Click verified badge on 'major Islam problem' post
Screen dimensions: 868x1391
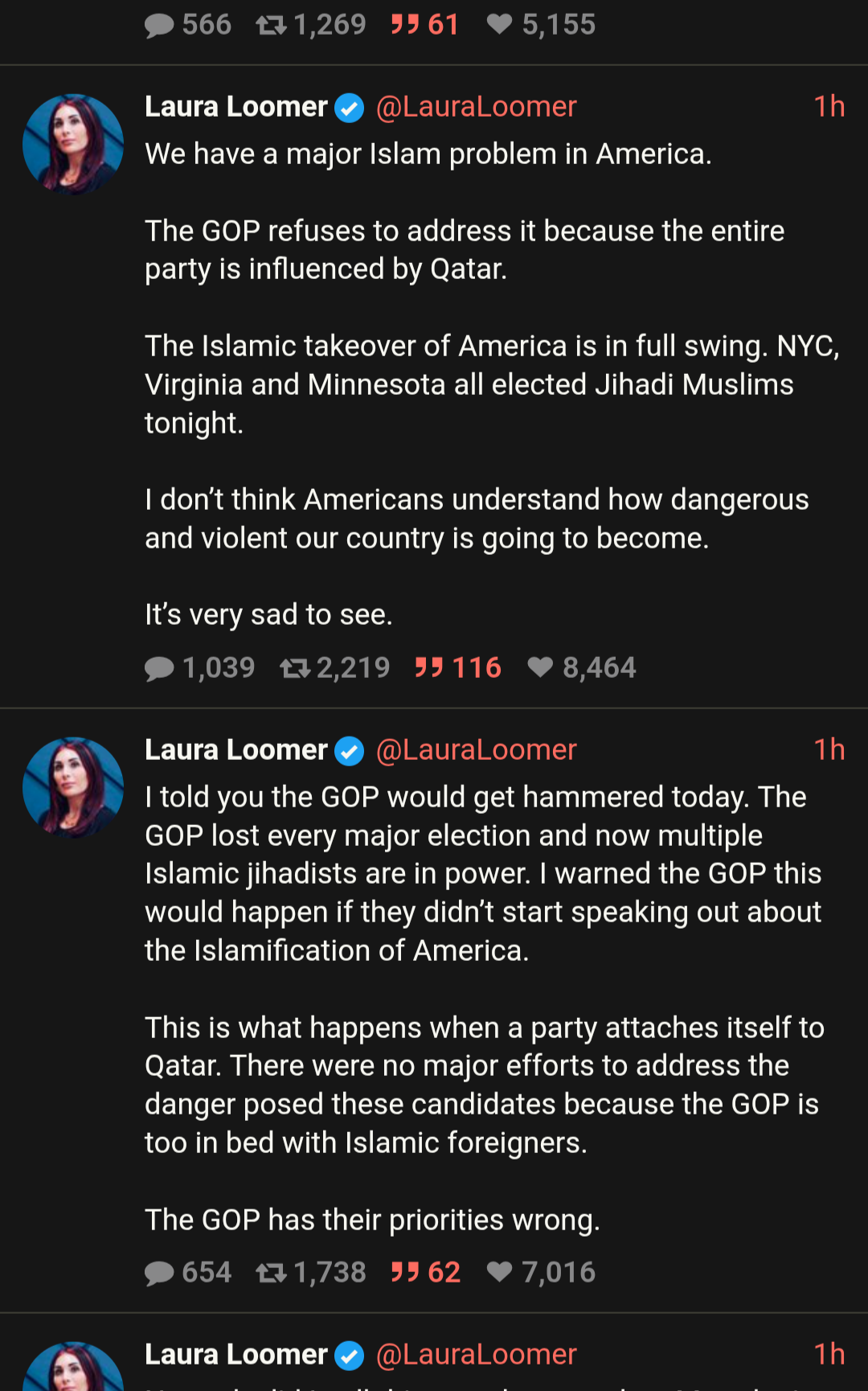tap(349, 108)
